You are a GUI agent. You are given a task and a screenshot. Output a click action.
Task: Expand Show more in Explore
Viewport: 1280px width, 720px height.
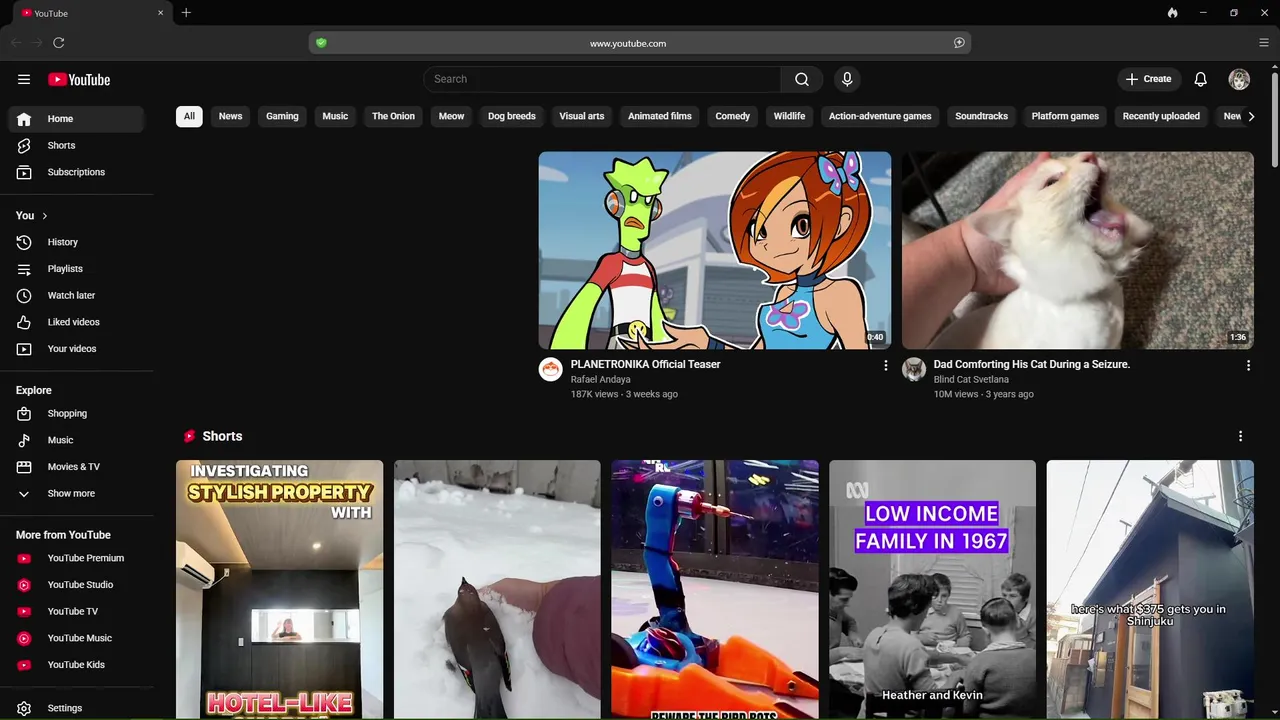(x=76, y=493)
